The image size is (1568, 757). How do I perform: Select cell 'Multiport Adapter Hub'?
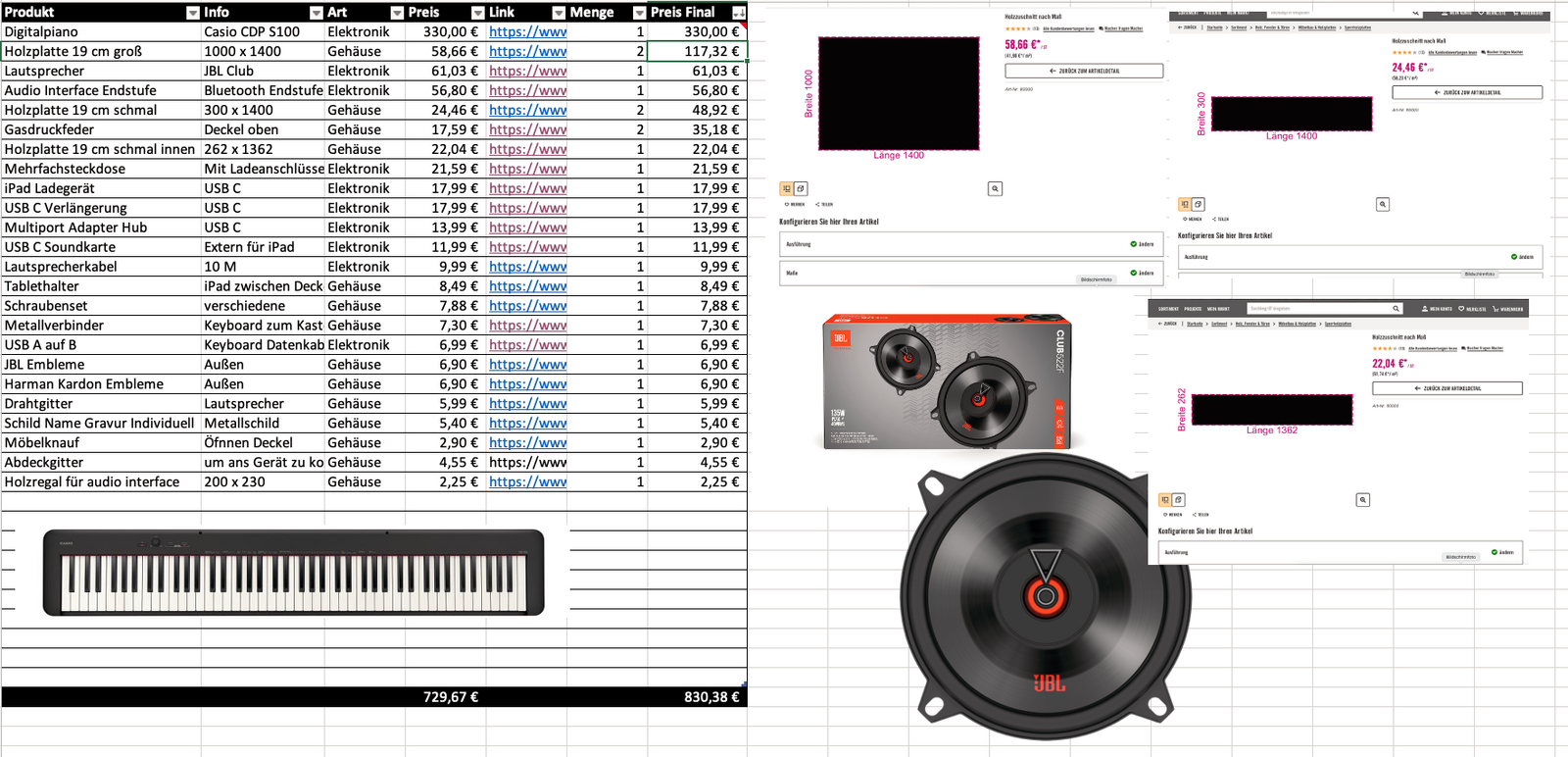coord(101,227)
